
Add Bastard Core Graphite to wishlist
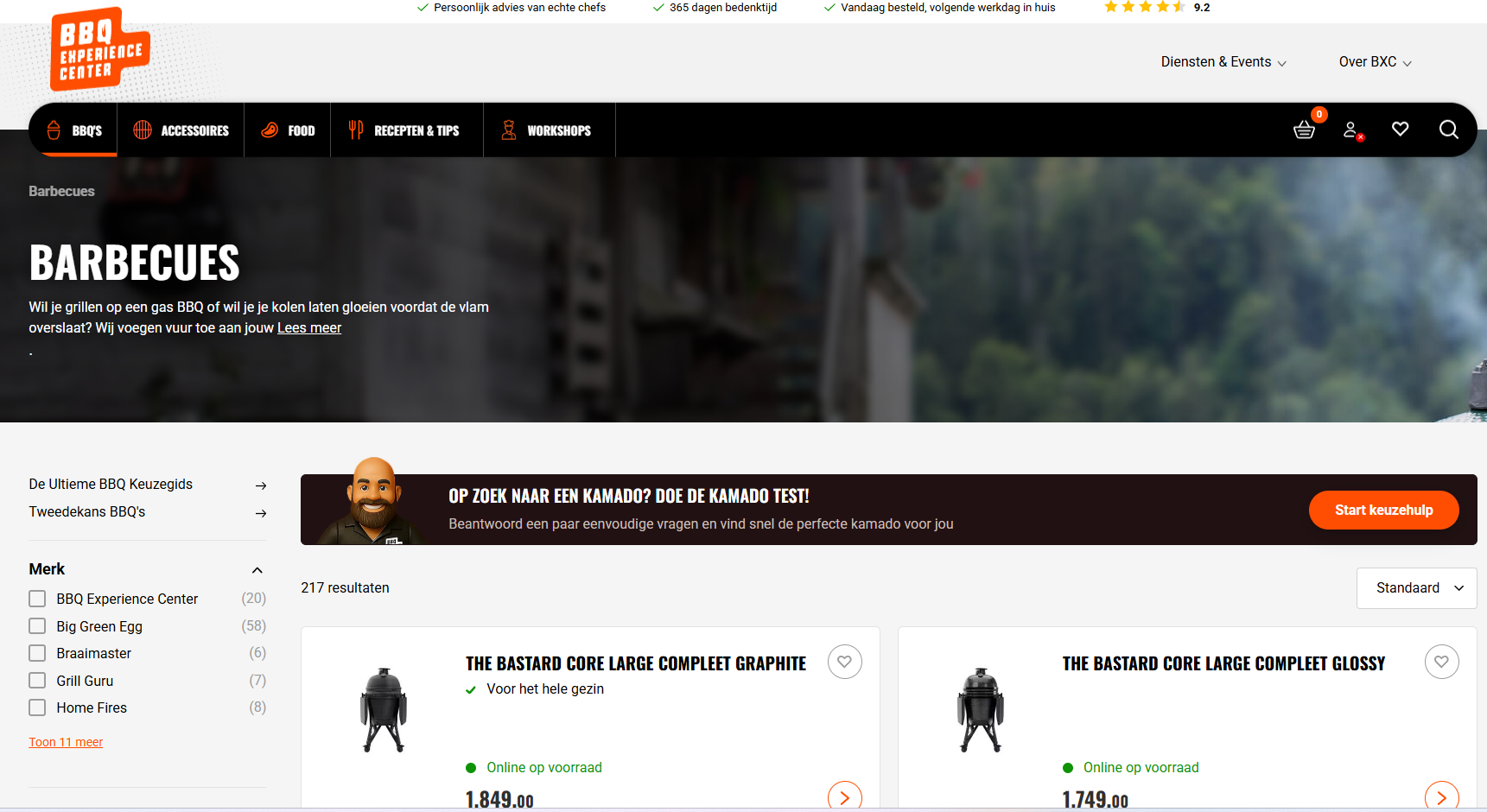(x=844, y=662)
